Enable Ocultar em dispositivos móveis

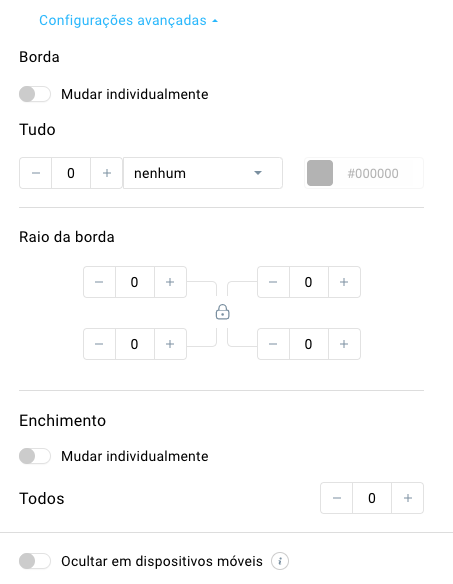point(35,561)
